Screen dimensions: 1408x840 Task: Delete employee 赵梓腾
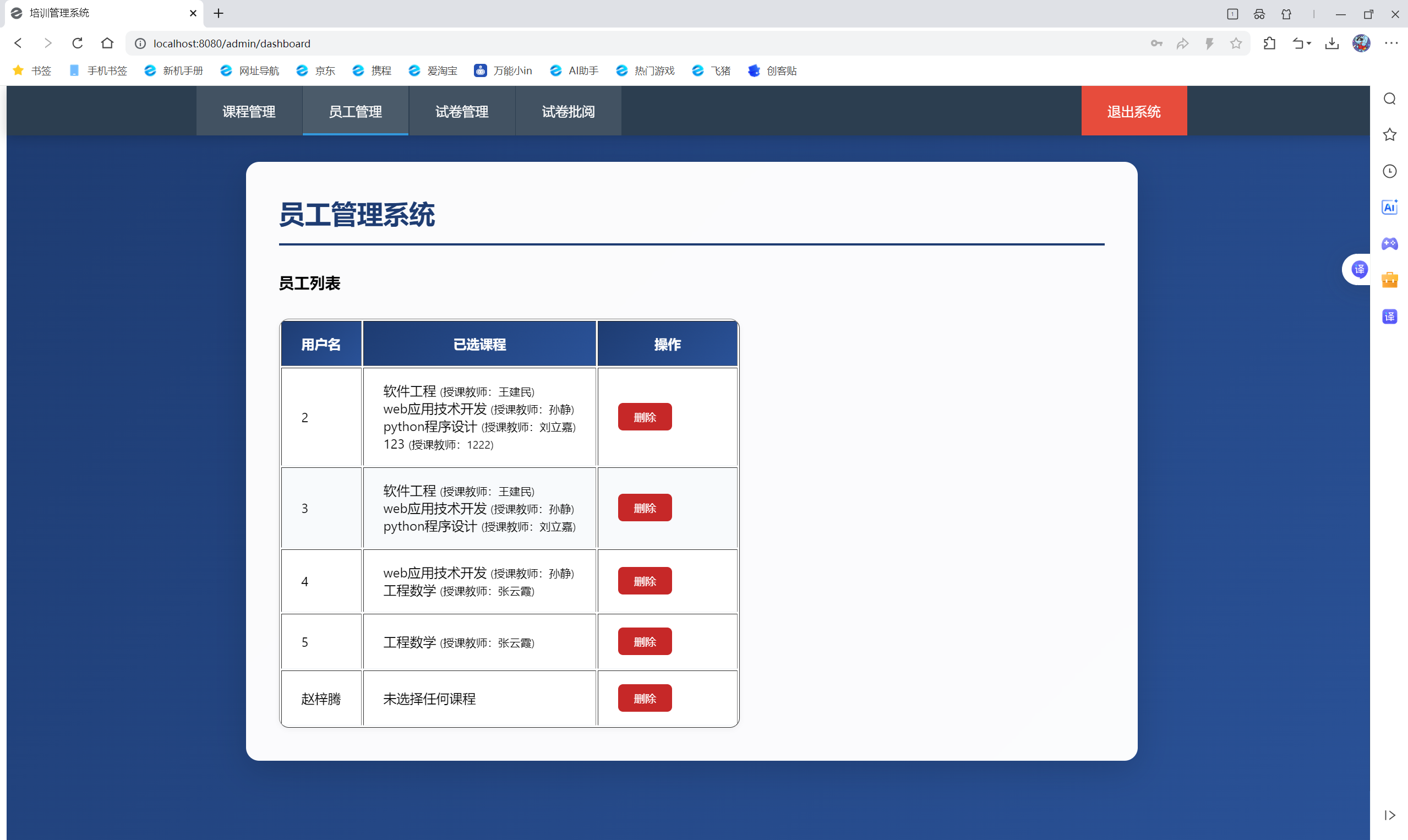[x=645, y=698]
